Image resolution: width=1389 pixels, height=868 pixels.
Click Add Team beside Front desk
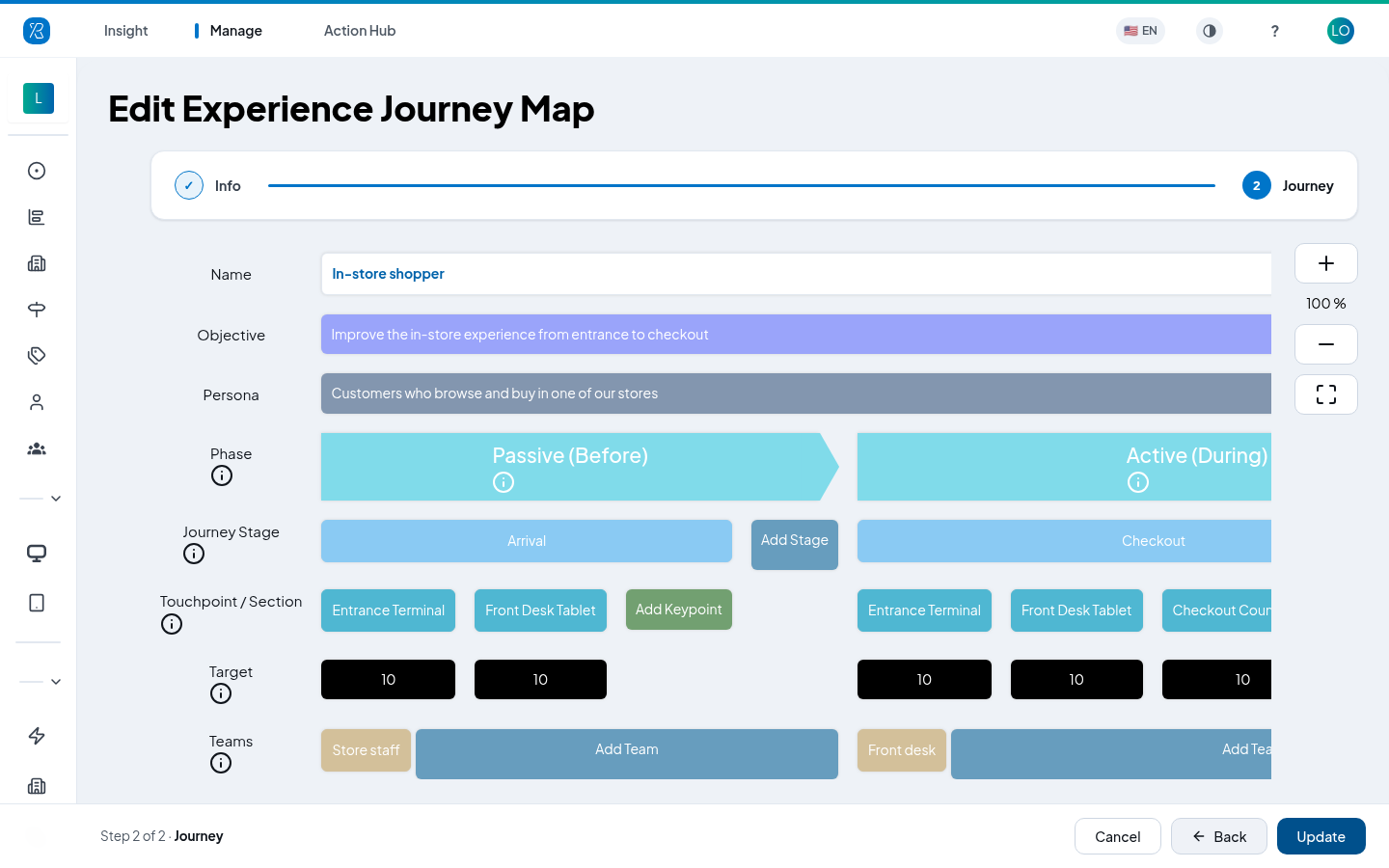(1111, 754)
